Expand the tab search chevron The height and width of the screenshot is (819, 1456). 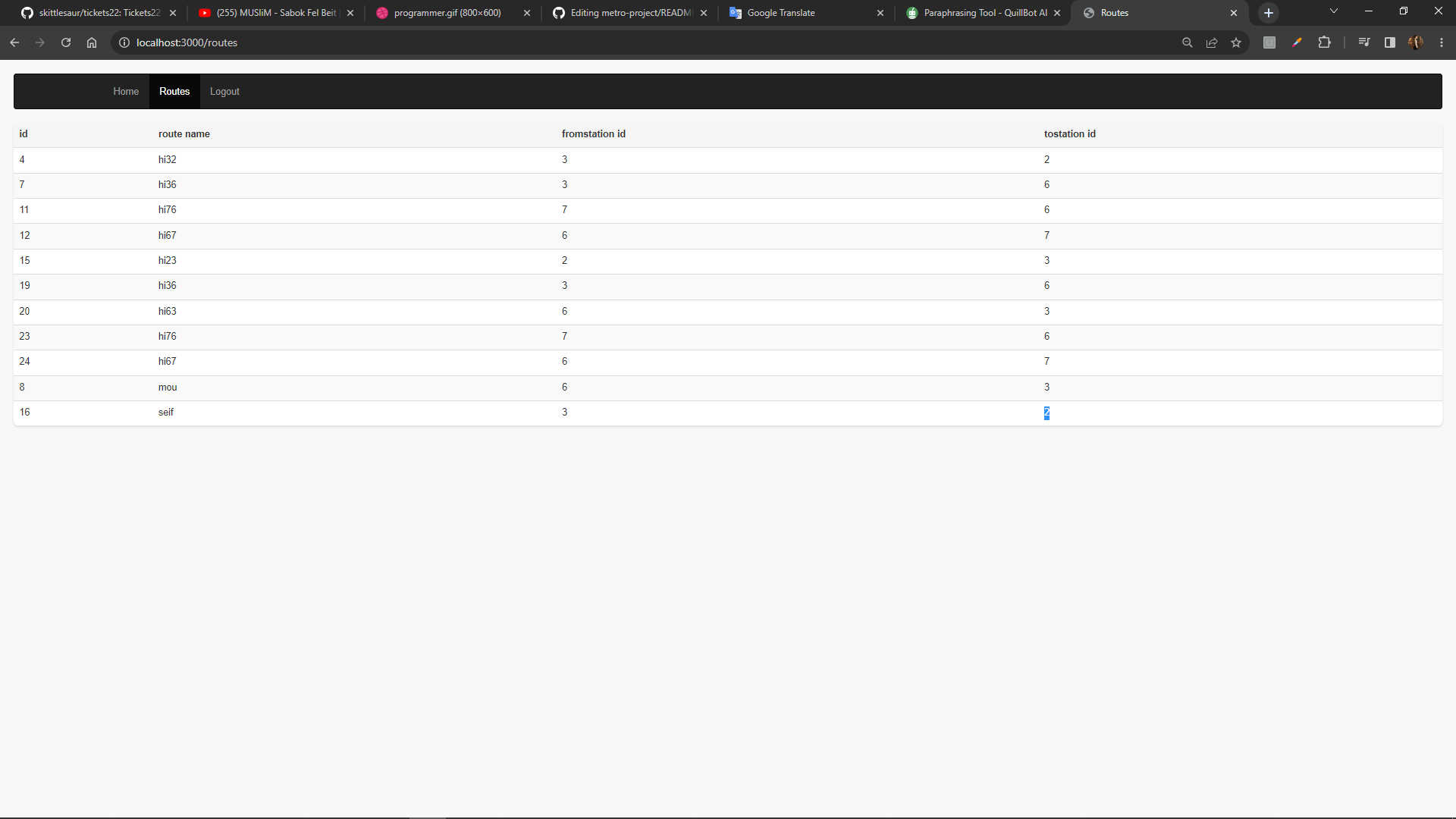tap(1333, 11)
